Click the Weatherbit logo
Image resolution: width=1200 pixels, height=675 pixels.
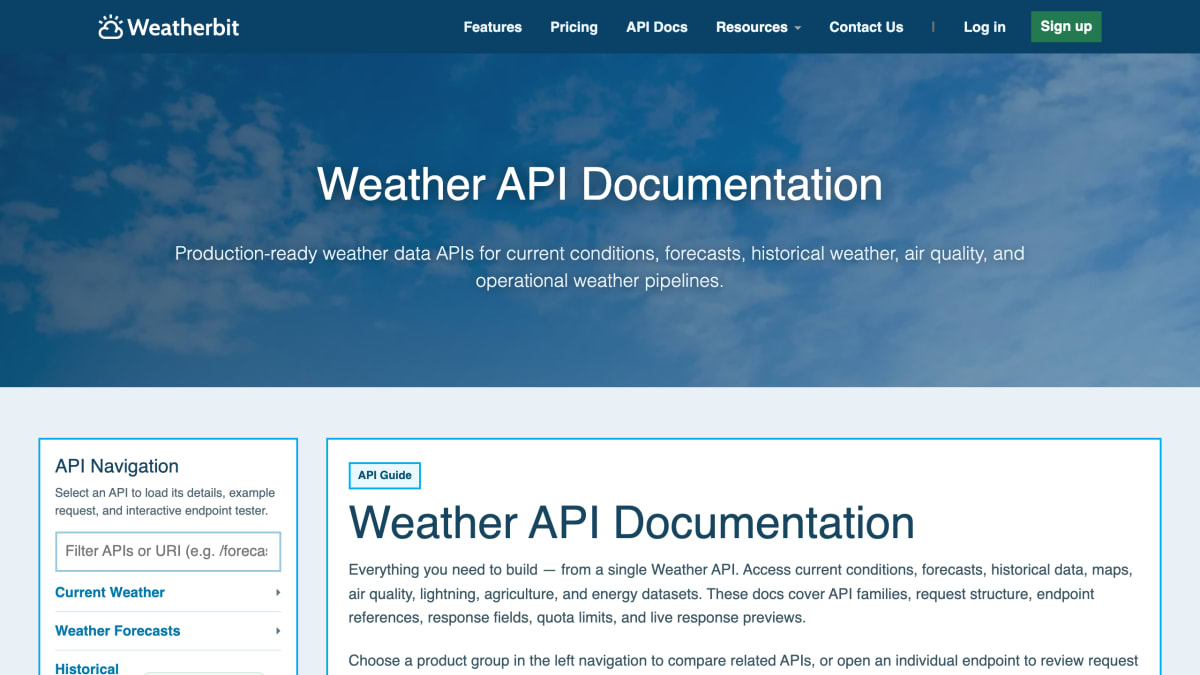(169, 27)
